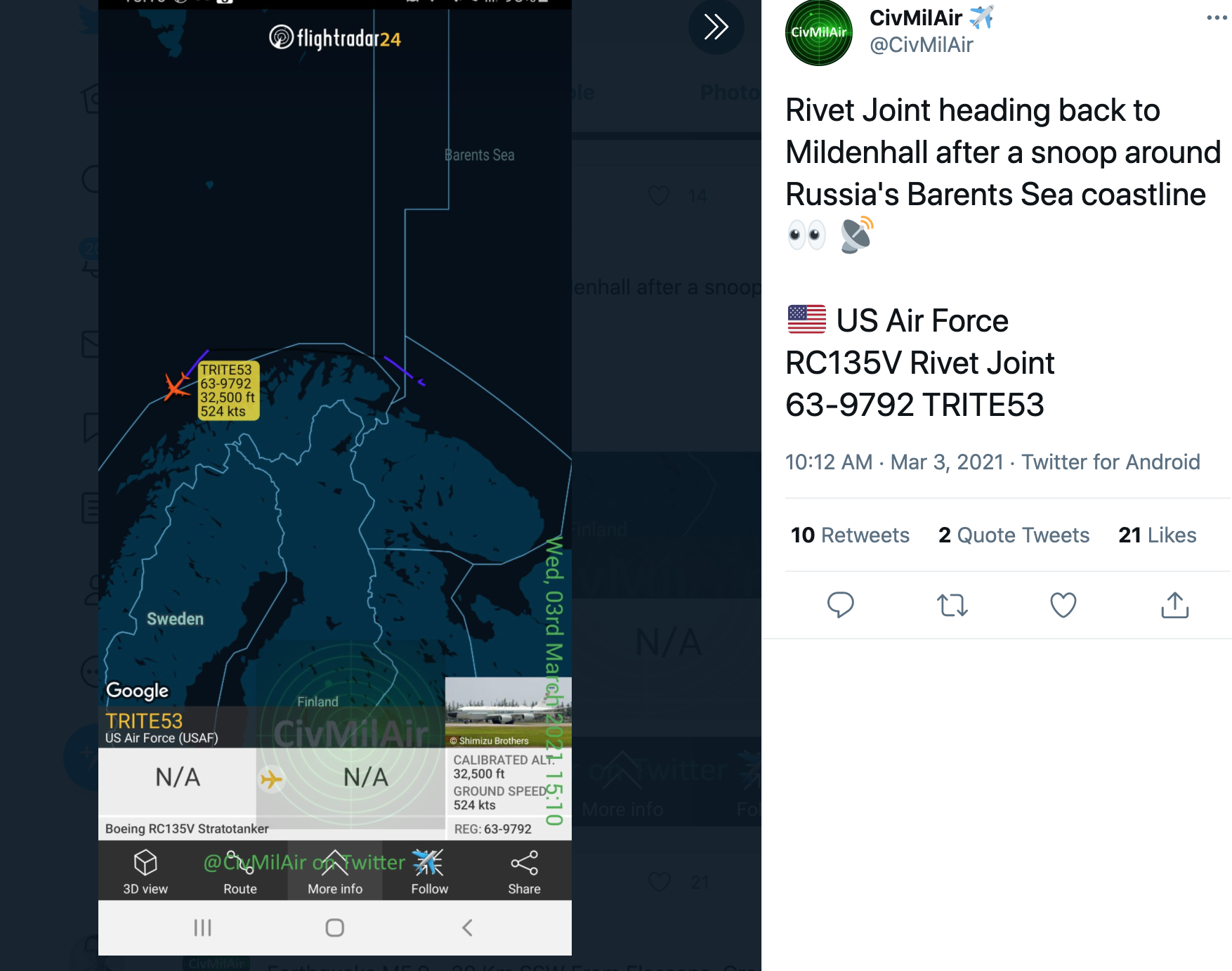The image size is (1232, 971).
Task: Click the Google logo on the map
Action: 137,691
